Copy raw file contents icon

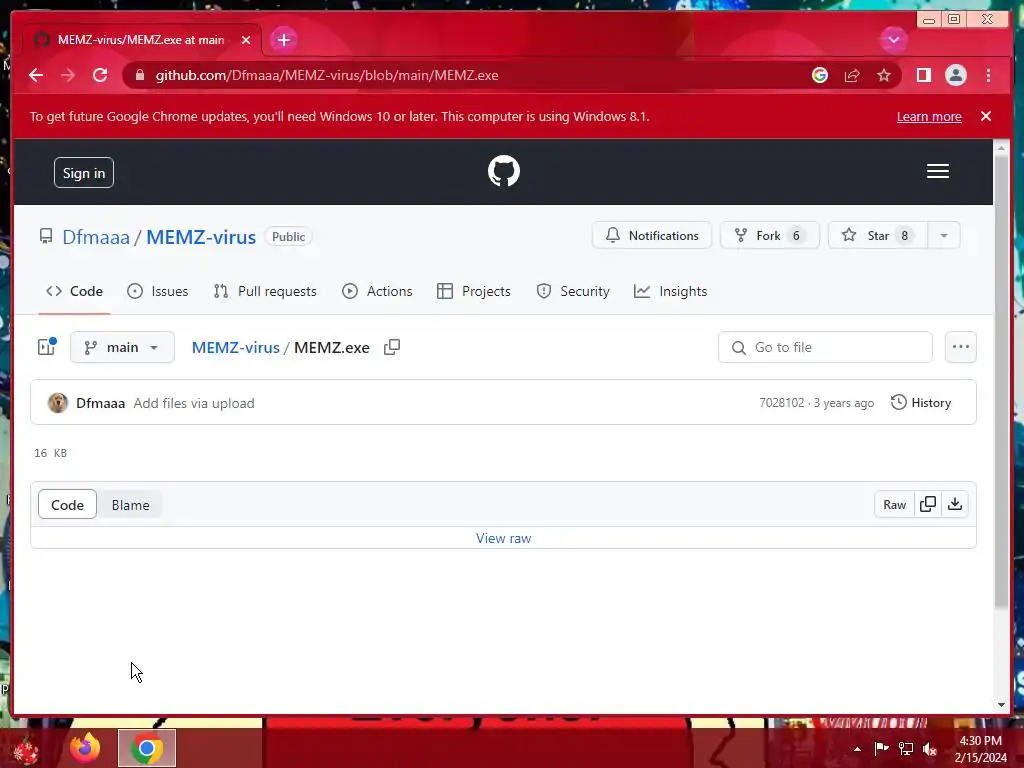[x=928, y=504]
